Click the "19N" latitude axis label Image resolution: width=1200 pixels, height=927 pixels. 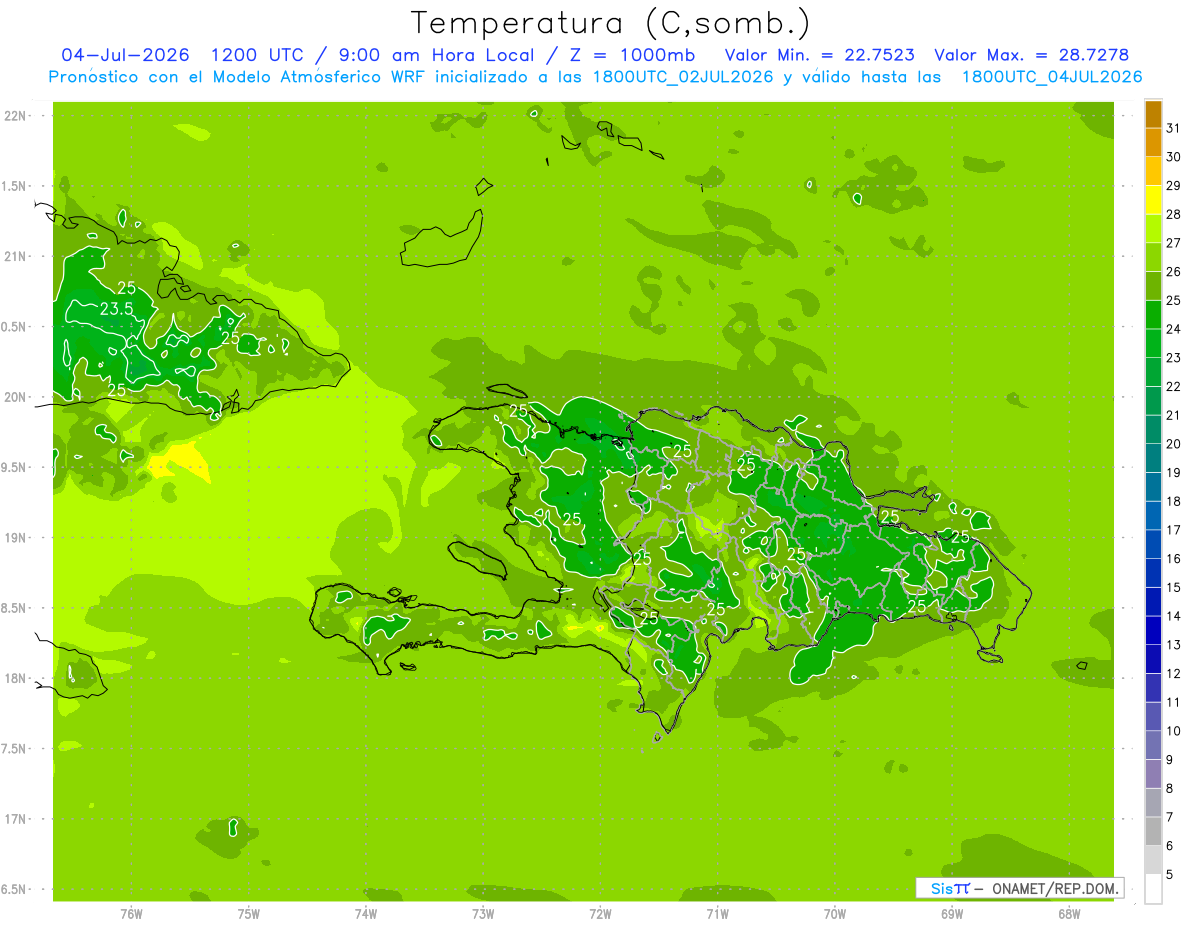point(15,538)
